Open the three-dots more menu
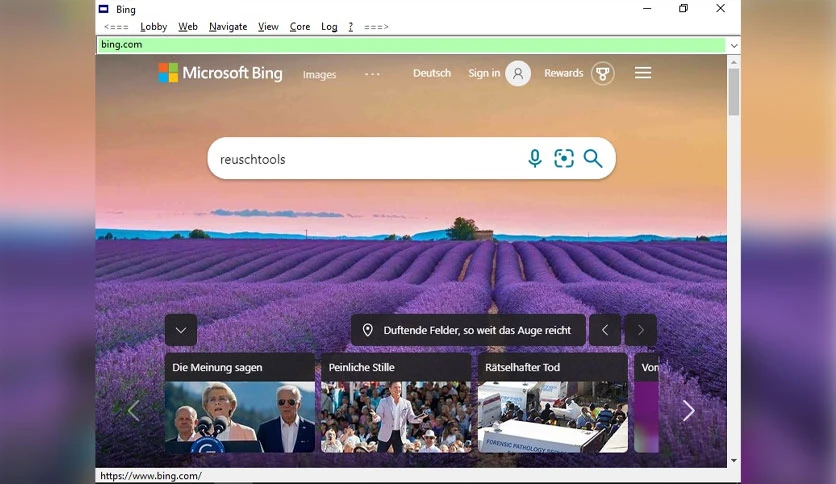This screenshot has width=836, height=484. 372,74
